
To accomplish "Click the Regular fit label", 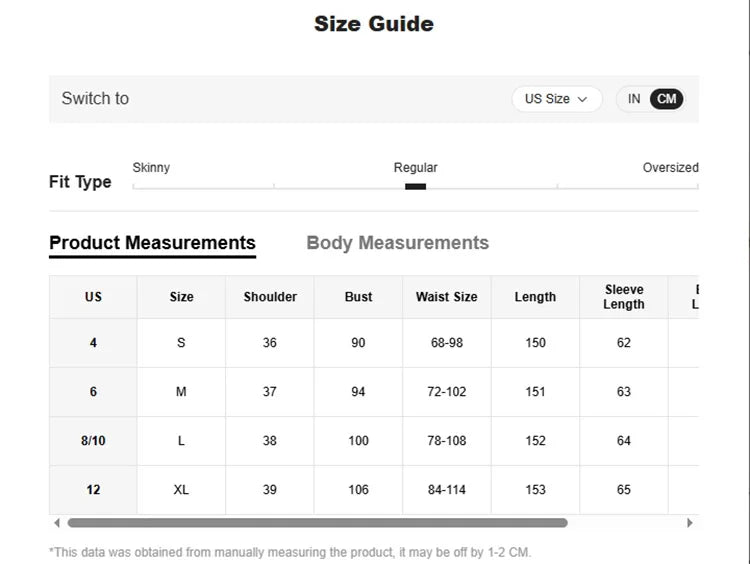I will tap(415, 167).
